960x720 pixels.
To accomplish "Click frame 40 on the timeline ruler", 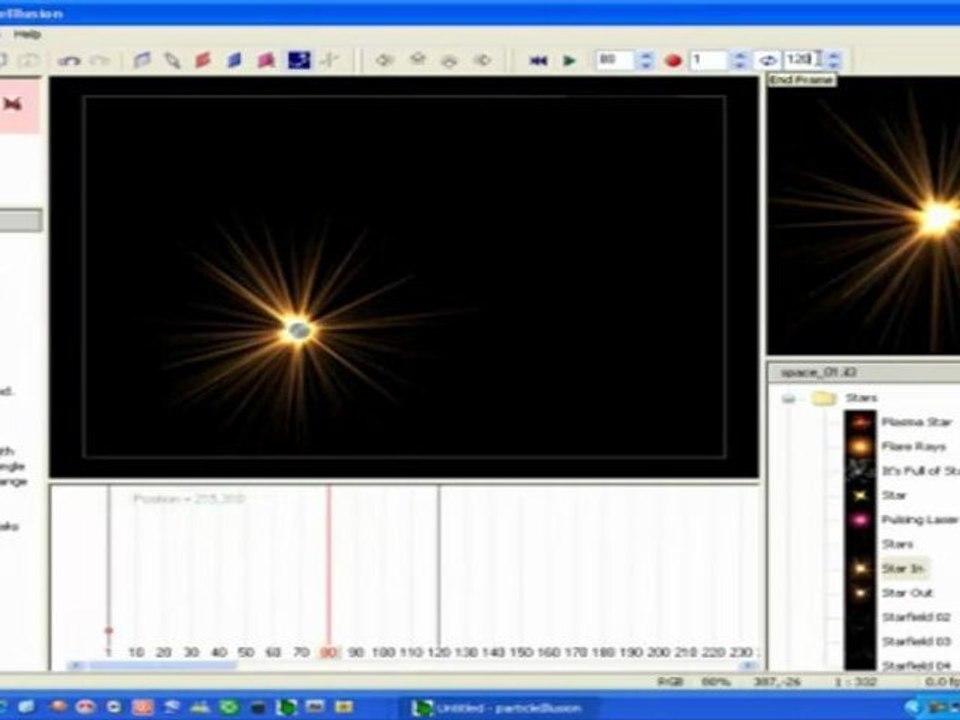I will 219,653.
